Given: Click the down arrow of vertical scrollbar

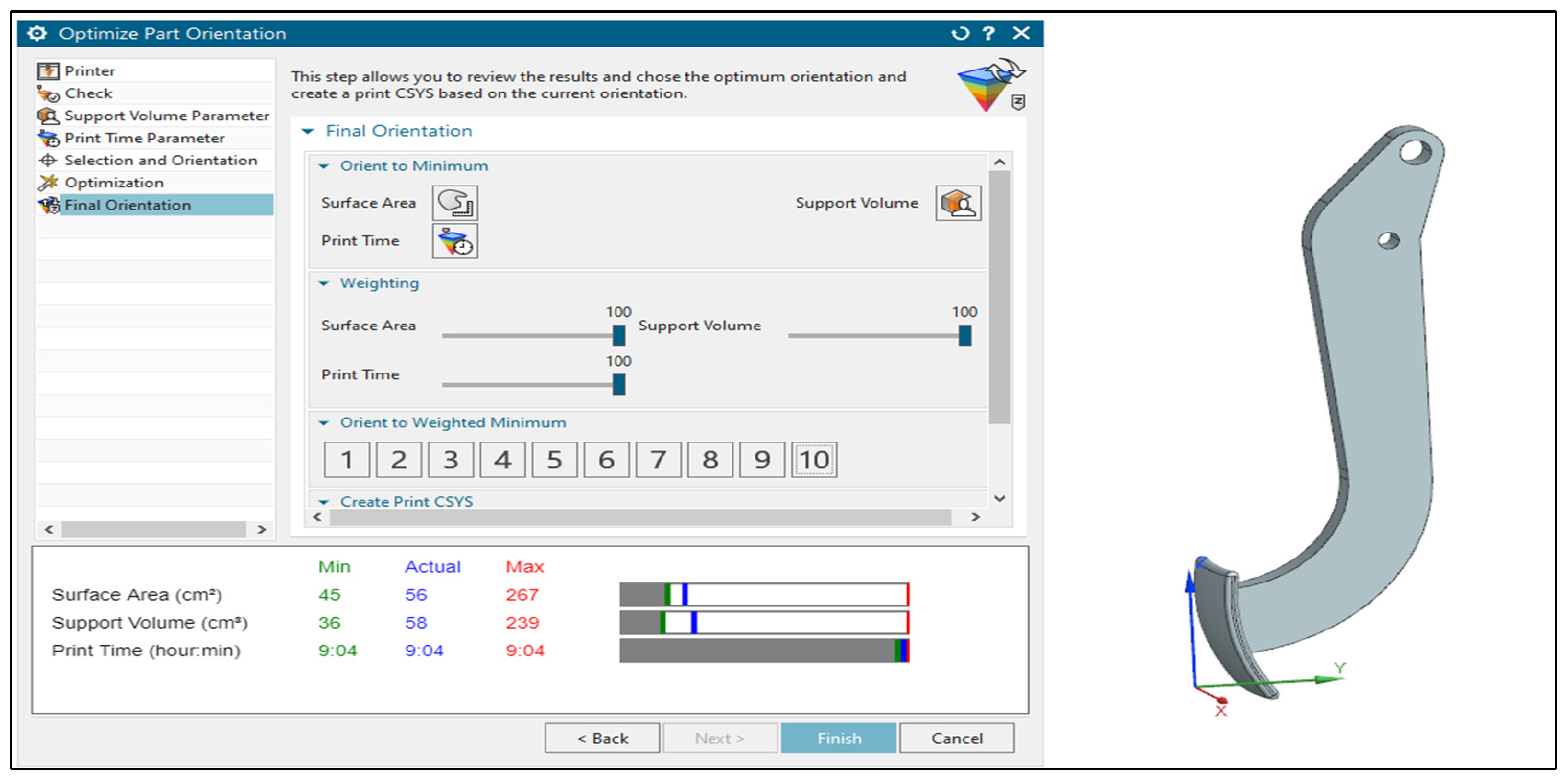Looking at the screenshot, I should [999, 498].
